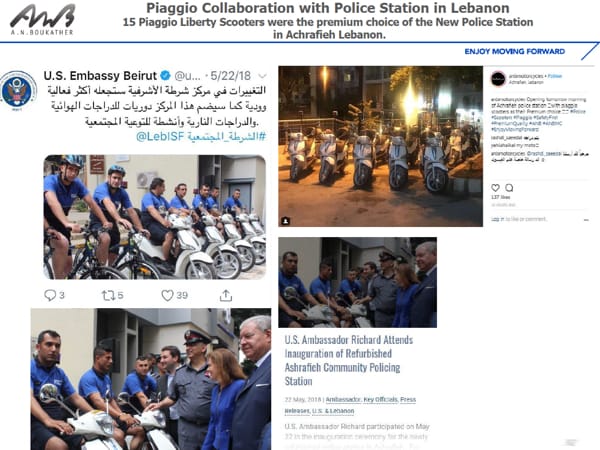Open the Arabic community policing hashtag
Image resolution: width=600 pixels, height=450 pixels.
(226, 136)
